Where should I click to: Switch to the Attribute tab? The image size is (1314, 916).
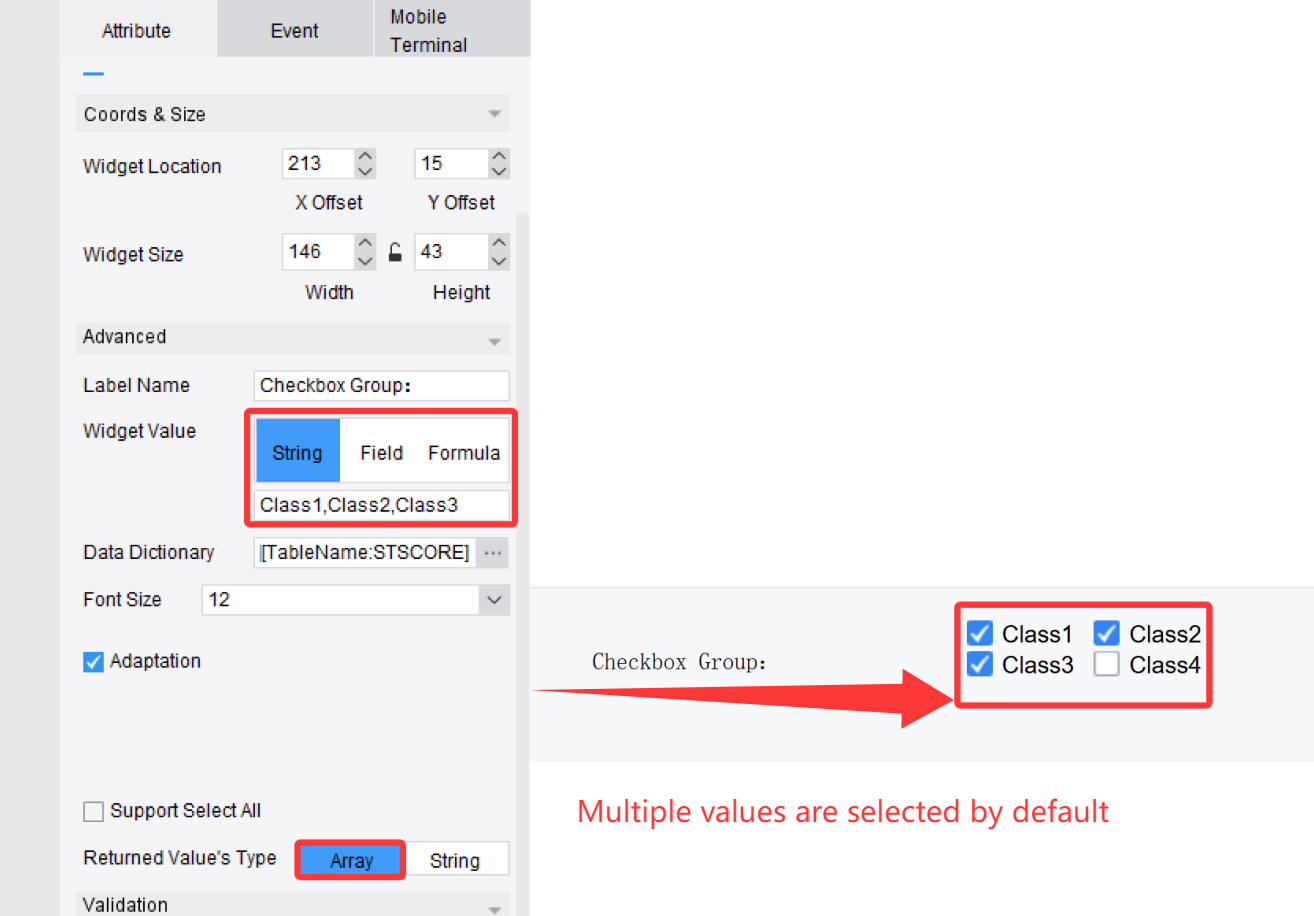click(137, 30)
